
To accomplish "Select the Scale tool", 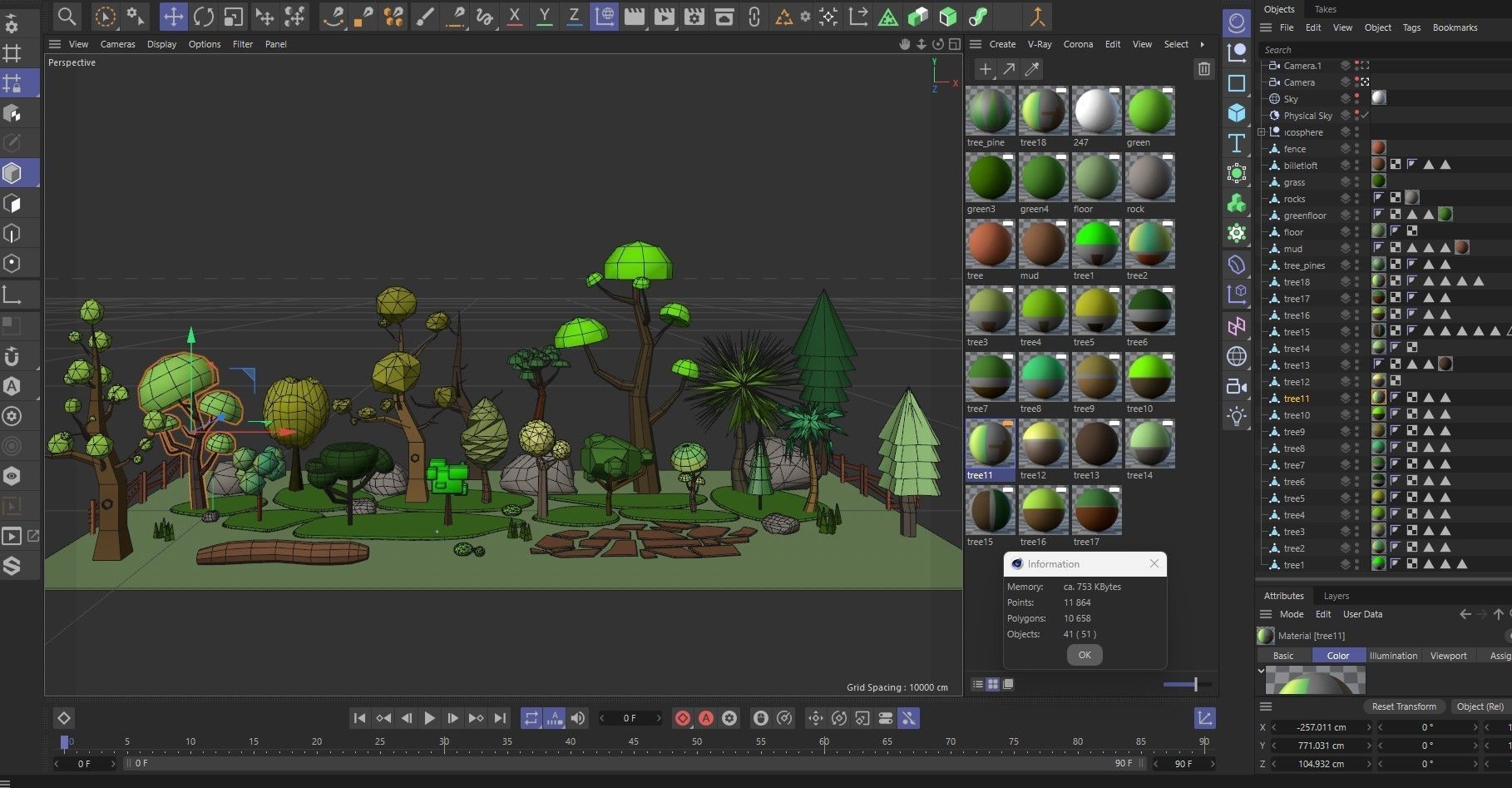I will (x=234, y=16).
